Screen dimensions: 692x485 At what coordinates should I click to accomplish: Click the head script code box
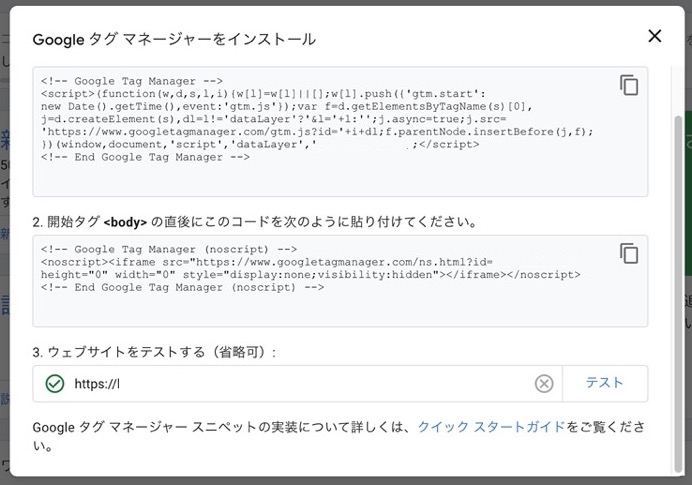coord(340,132)
